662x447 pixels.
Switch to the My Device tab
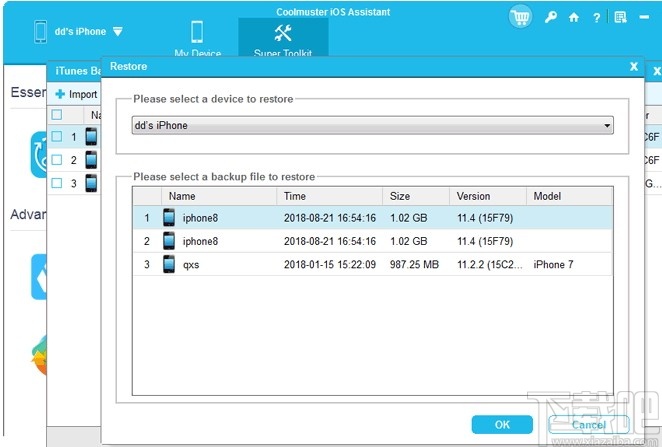tap(198, 38)
